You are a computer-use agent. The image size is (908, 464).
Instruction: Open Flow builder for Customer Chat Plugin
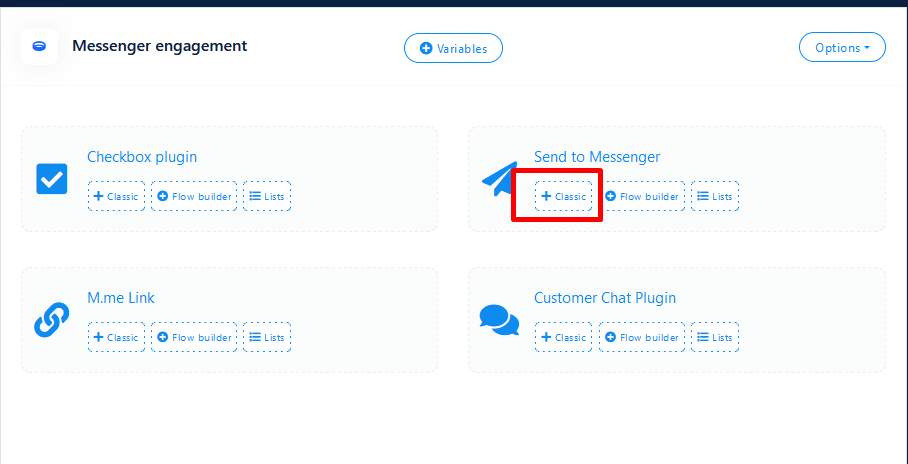642,338
